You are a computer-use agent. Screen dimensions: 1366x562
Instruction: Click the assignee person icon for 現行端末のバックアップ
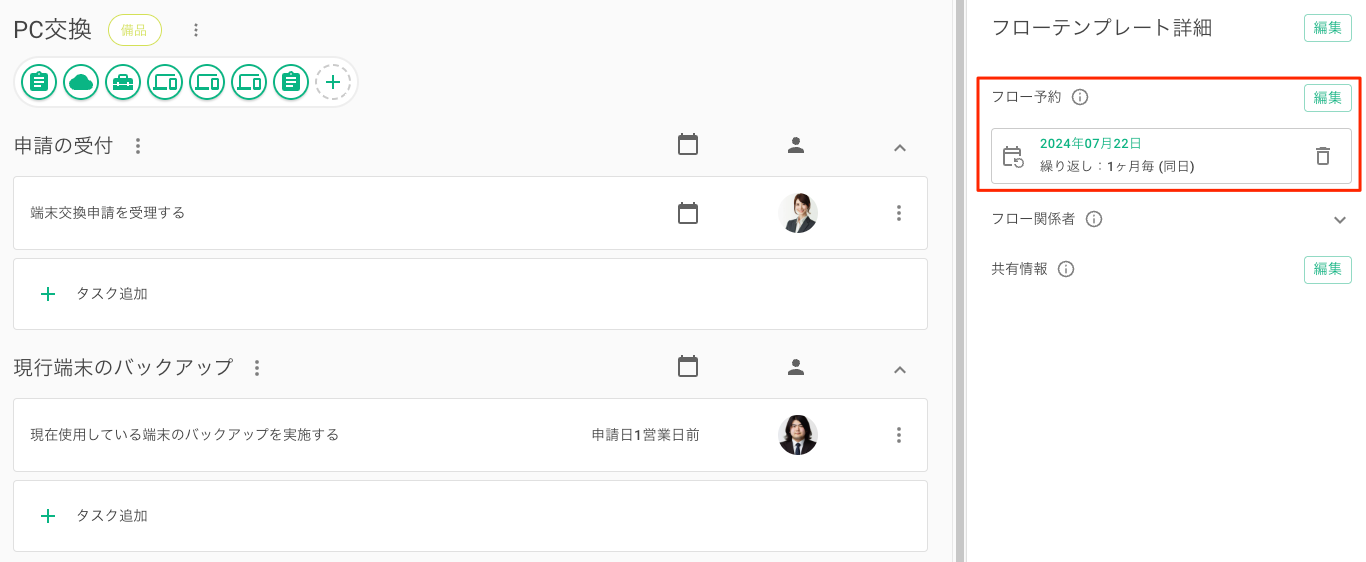pos(796,368)
